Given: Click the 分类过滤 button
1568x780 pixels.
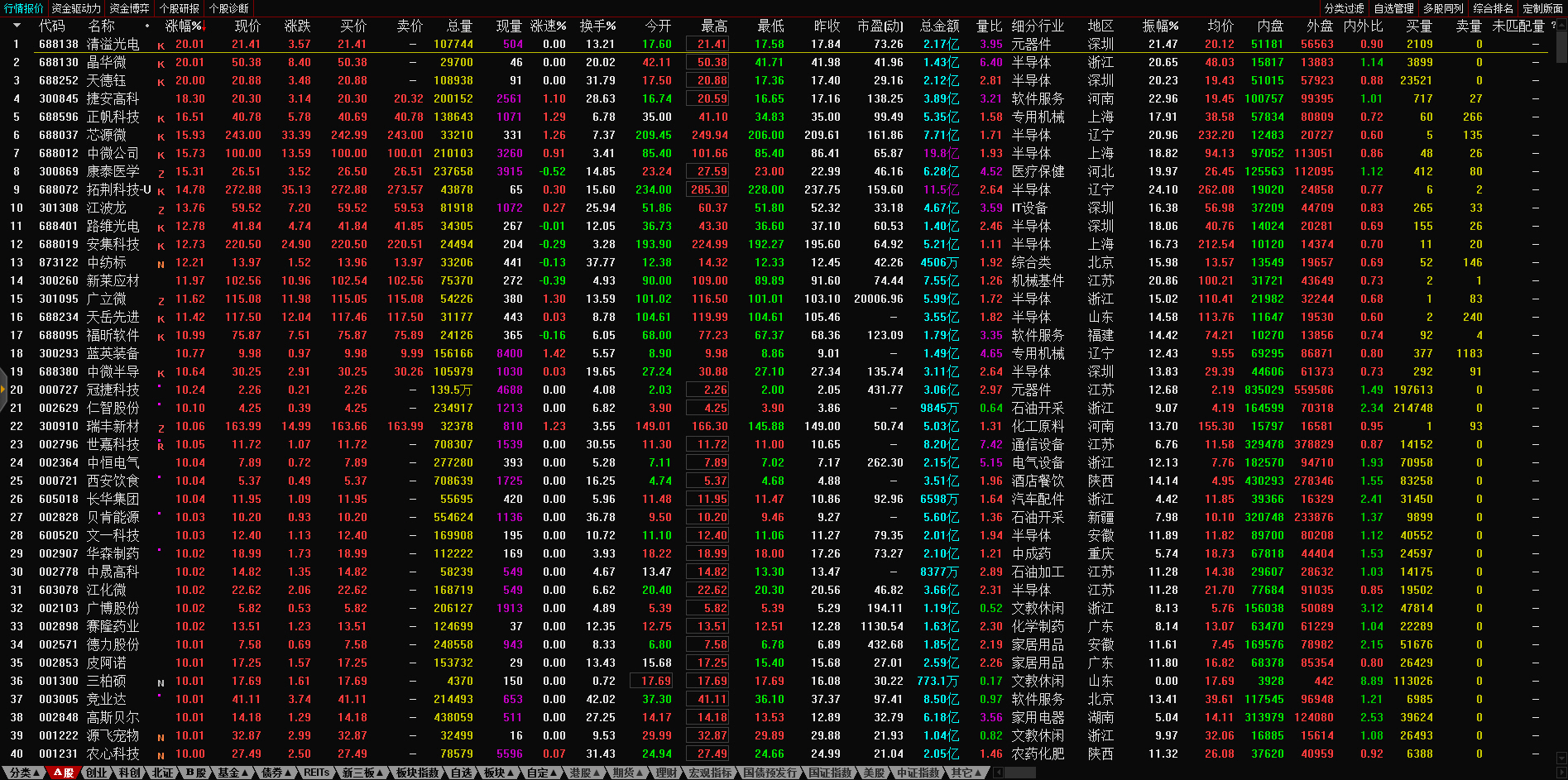Looking at the screenshot, I should 1344,8.
